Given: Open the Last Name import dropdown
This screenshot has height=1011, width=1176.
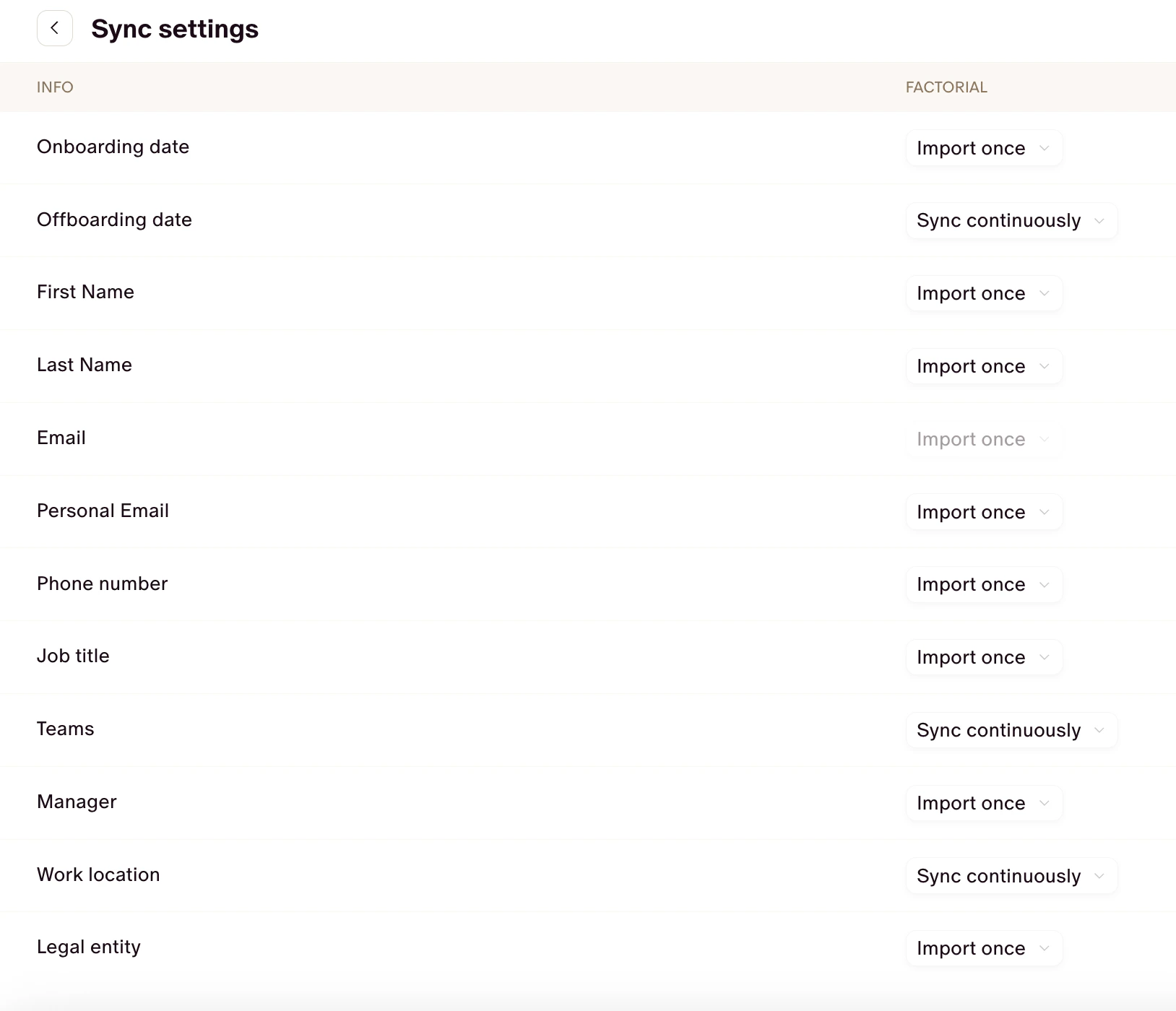Looking at the screenshot, I should (983, 366).
